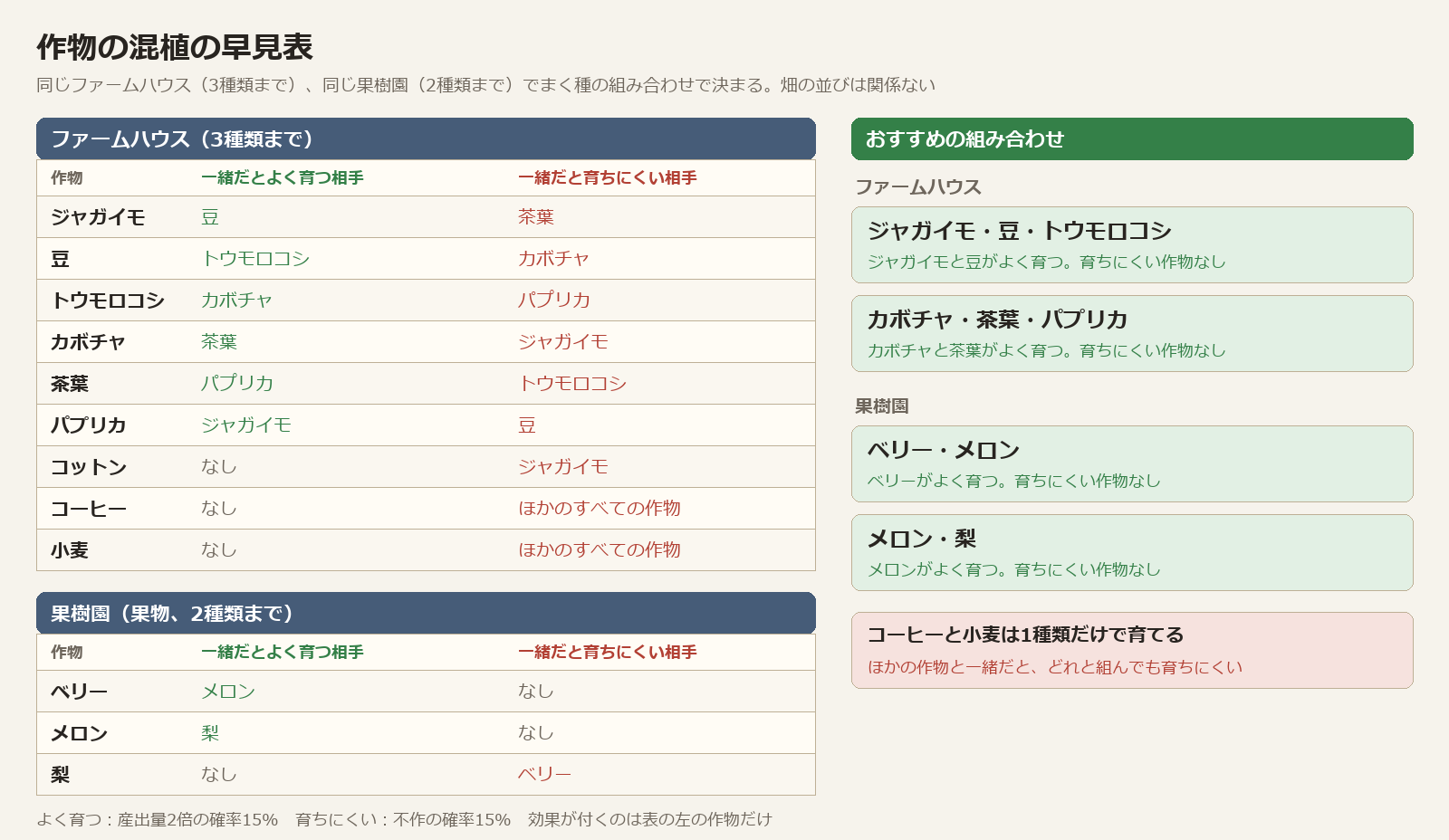The height and width of the screenshot is (840, 1449).
Task: Select the "ベリー・メロン" recommendation card
Action: click(x=1132, y=463)
